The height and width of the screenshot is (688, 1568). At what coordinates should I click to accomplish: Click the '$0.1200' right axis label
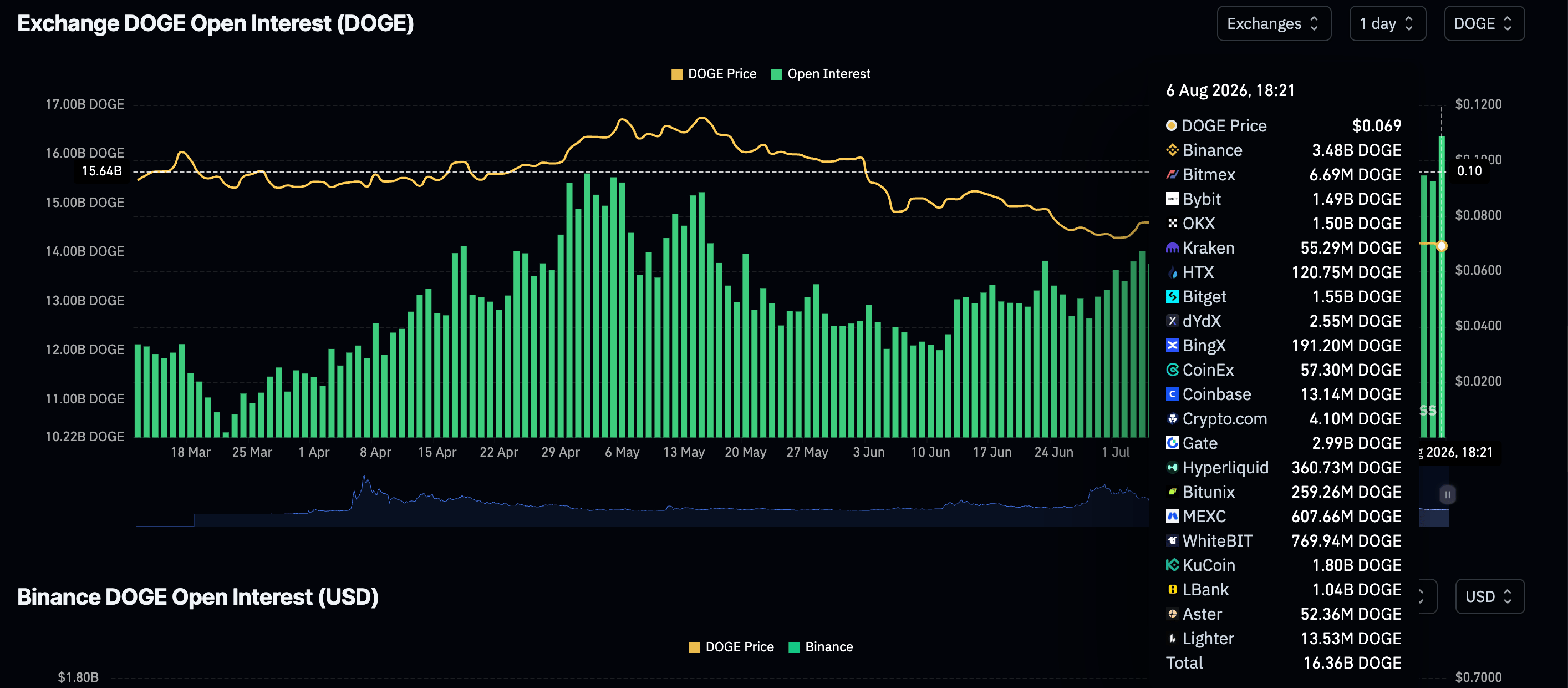(1478, 104)
